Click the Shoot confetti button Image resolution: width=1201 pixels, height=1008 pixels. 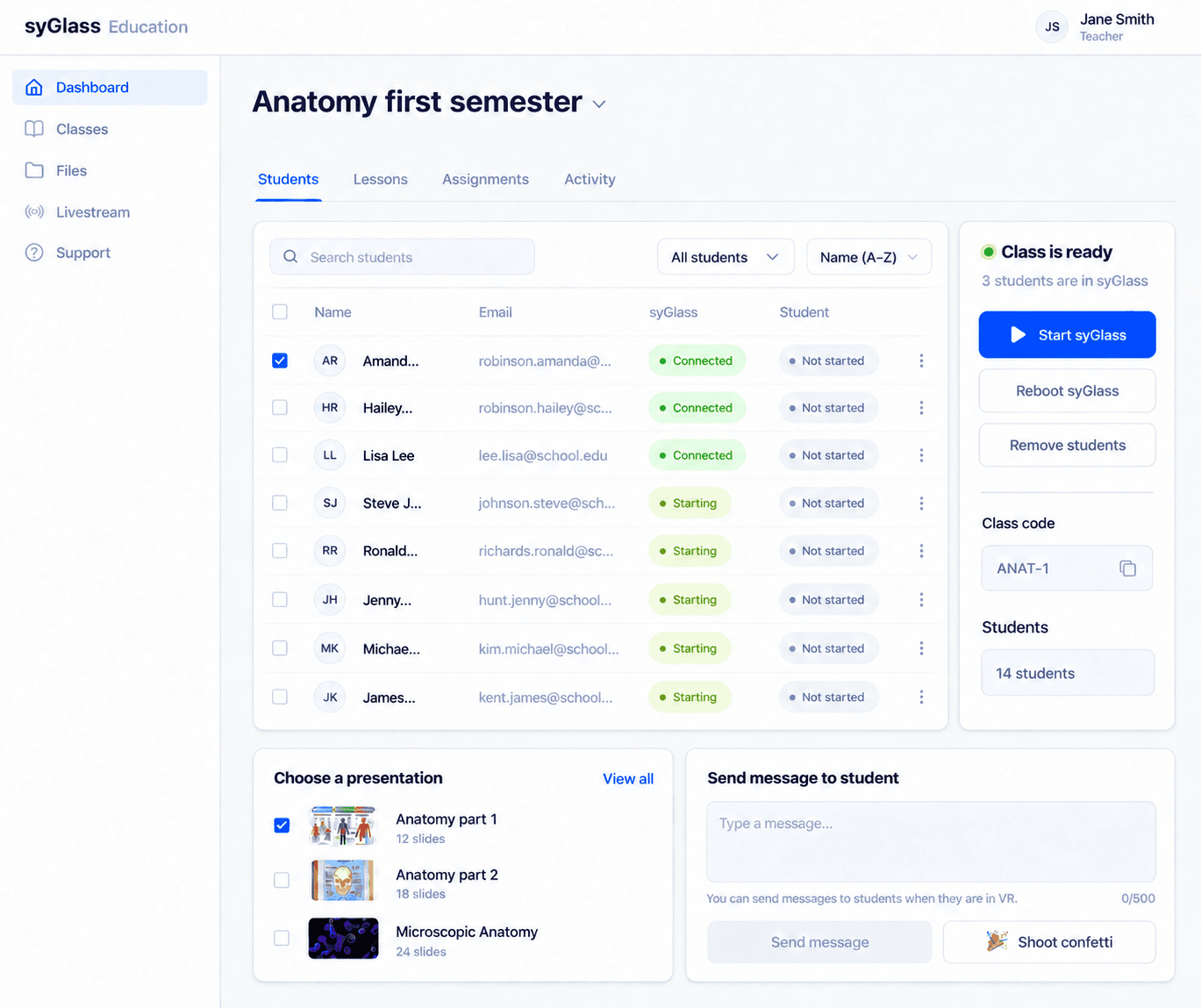(1049, 942)
